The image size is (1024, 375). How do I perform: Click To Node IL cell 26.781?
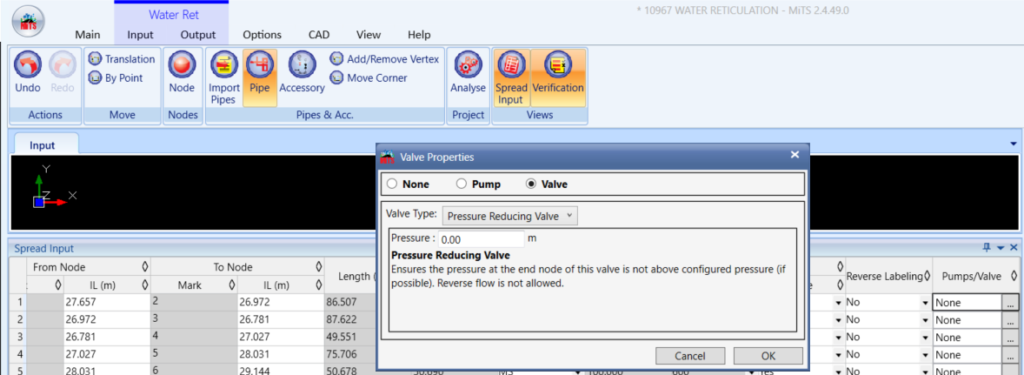click(280, 320)
